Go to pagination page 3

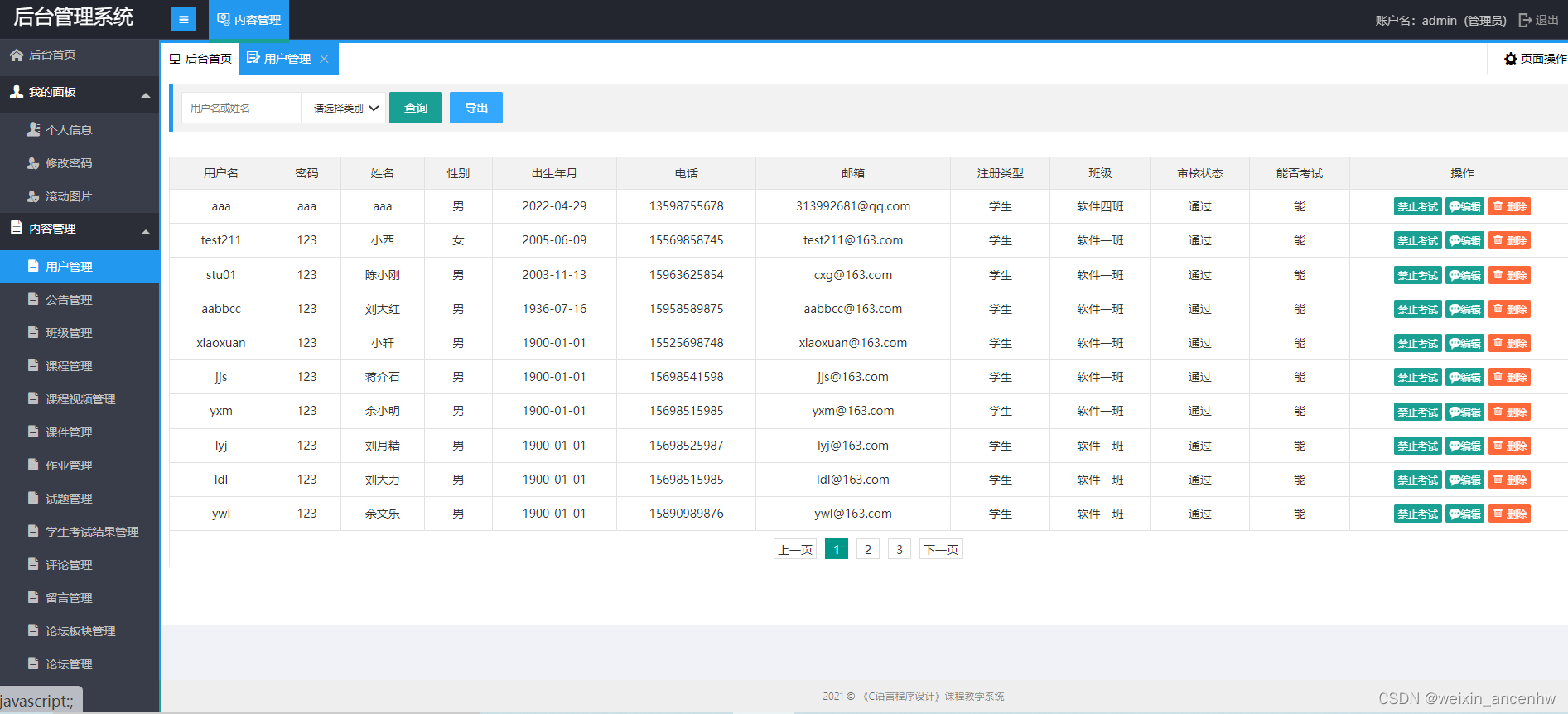click(900, 549)
